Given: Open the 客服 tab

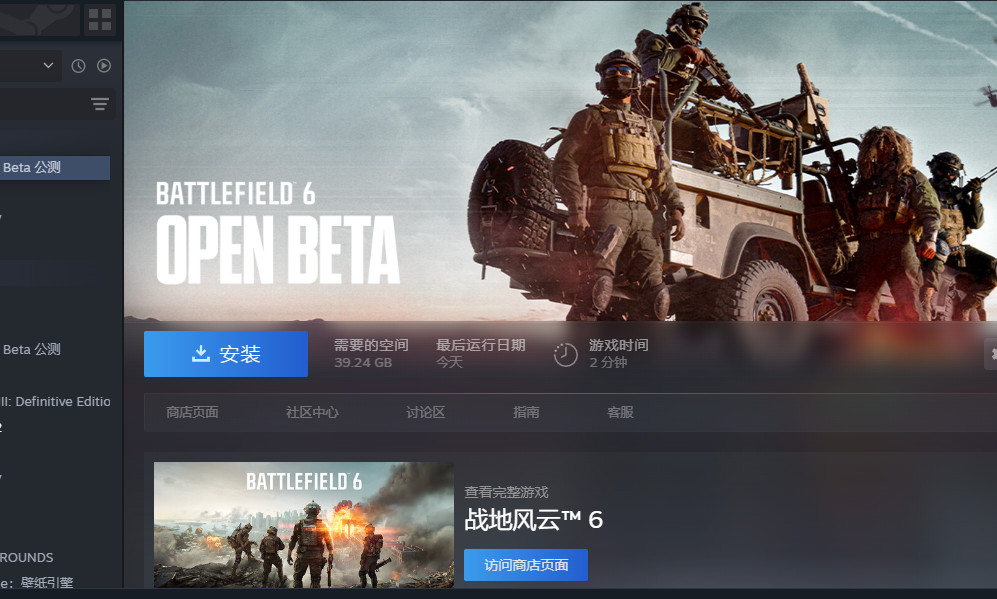Looking at the screenshot, I should pyautogui.click(x=620, y=412).
